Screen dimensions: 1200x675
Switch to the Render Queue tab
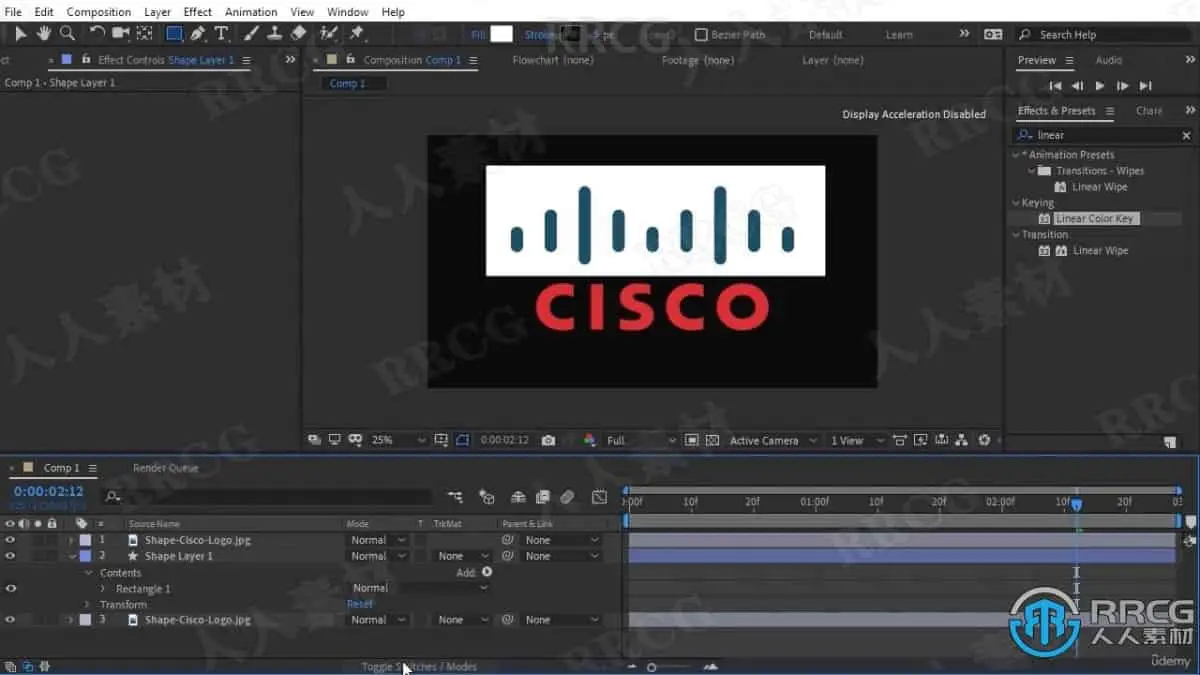pyautogui.click(x=166, y=468)
